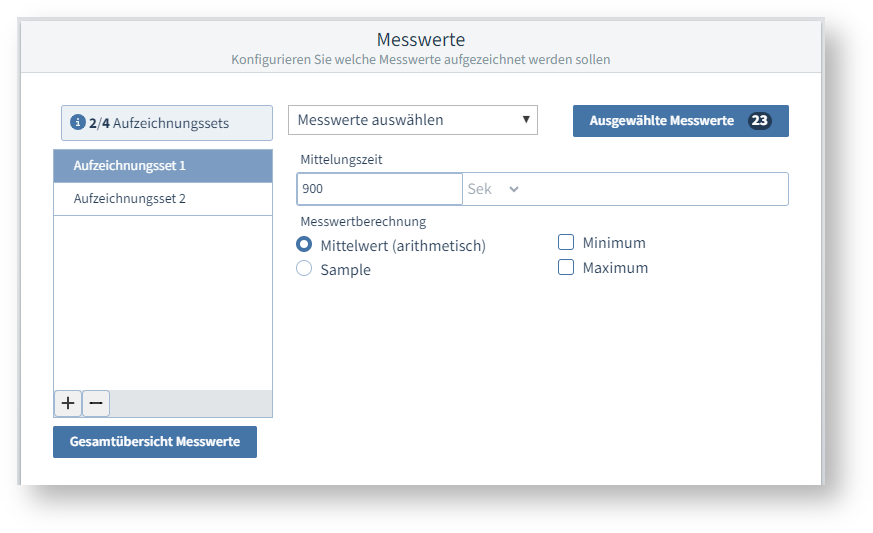Click the Sek unit text
873x533 pixels.
click(480, 189)
